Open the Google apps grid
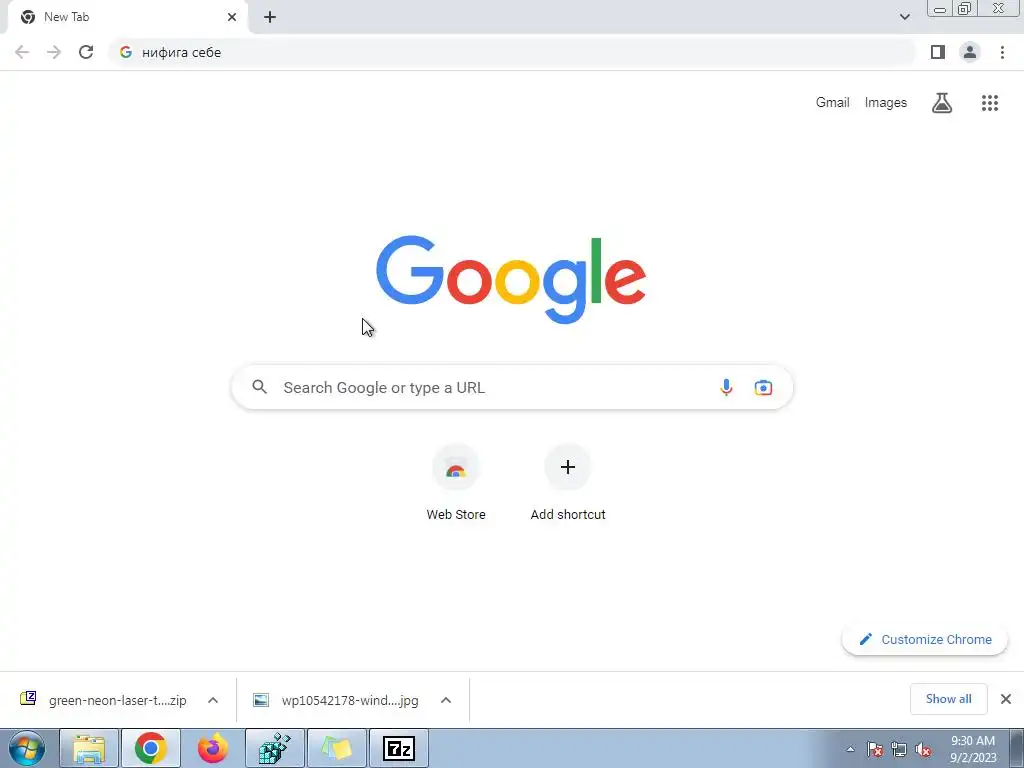This screenshot has height=768, width=1024. pyautogui.click(x=989, y=103)
